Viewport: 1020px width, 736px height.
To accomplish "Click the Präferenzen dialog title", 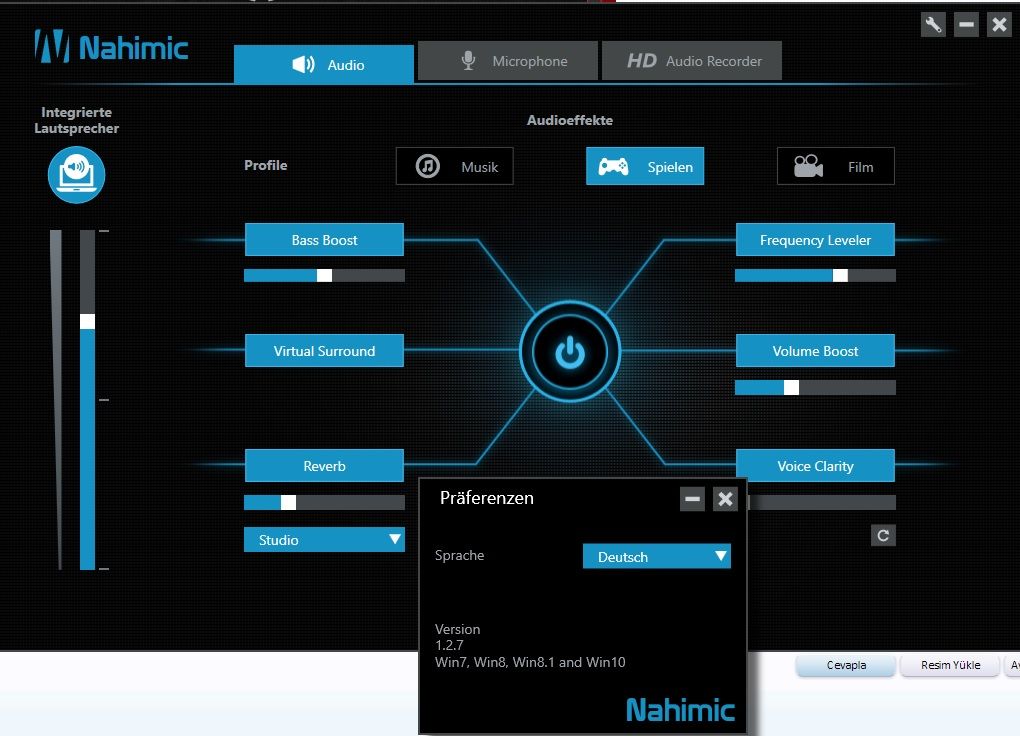I will [x=487, y=498].
